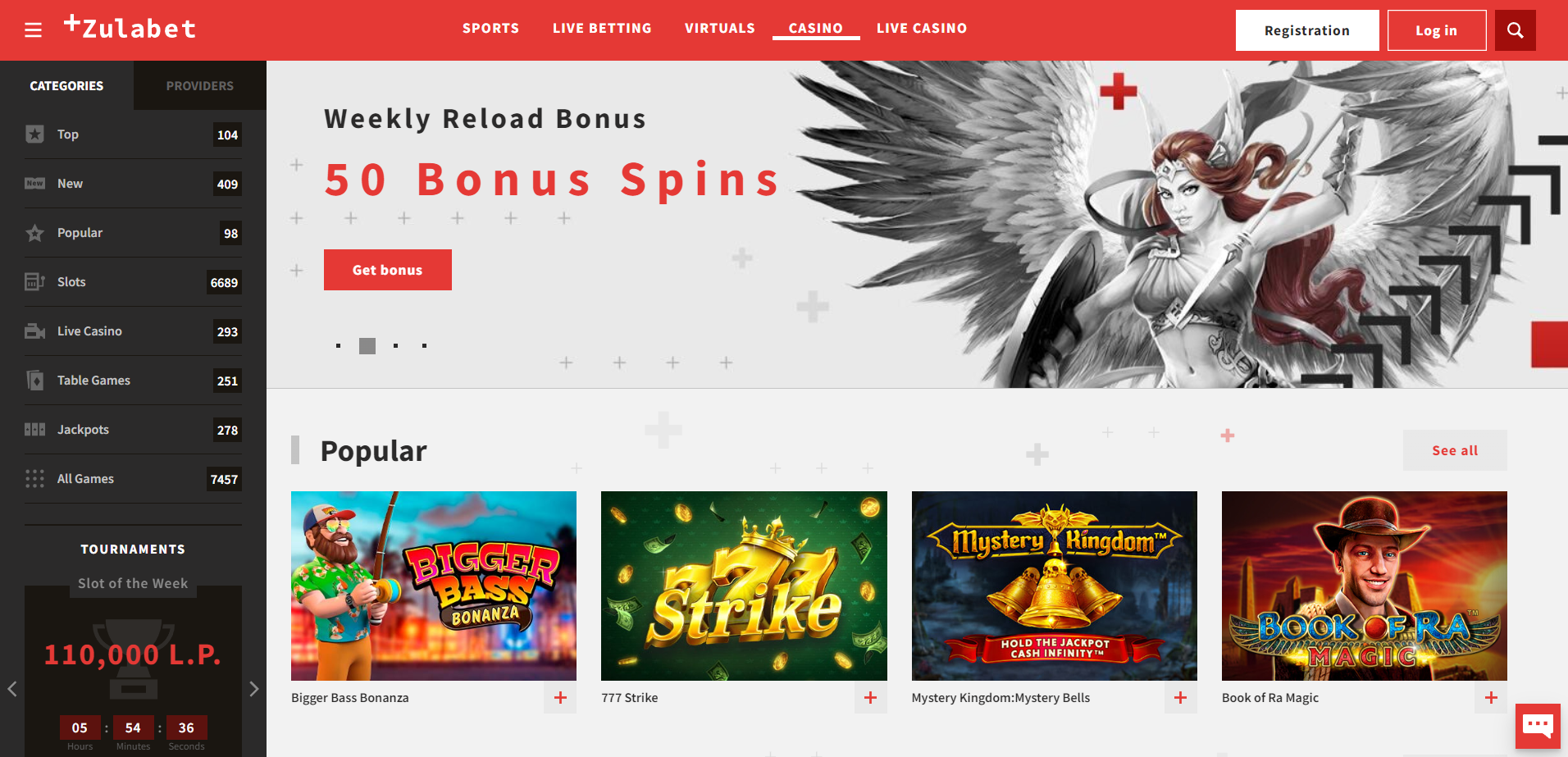
Task: Show previous tournament with left chevron
Action: tap(12, 689)
